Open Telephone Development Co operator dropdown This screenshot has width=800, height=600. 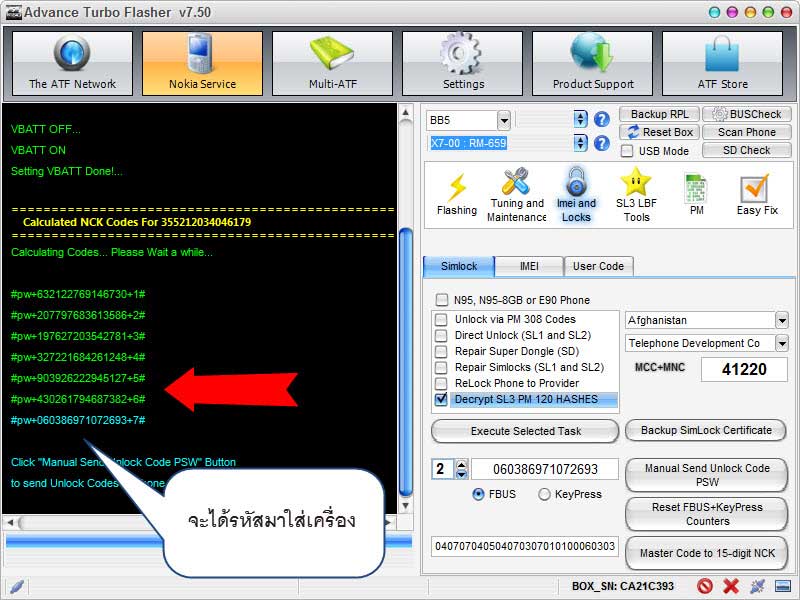coord(782,343)
